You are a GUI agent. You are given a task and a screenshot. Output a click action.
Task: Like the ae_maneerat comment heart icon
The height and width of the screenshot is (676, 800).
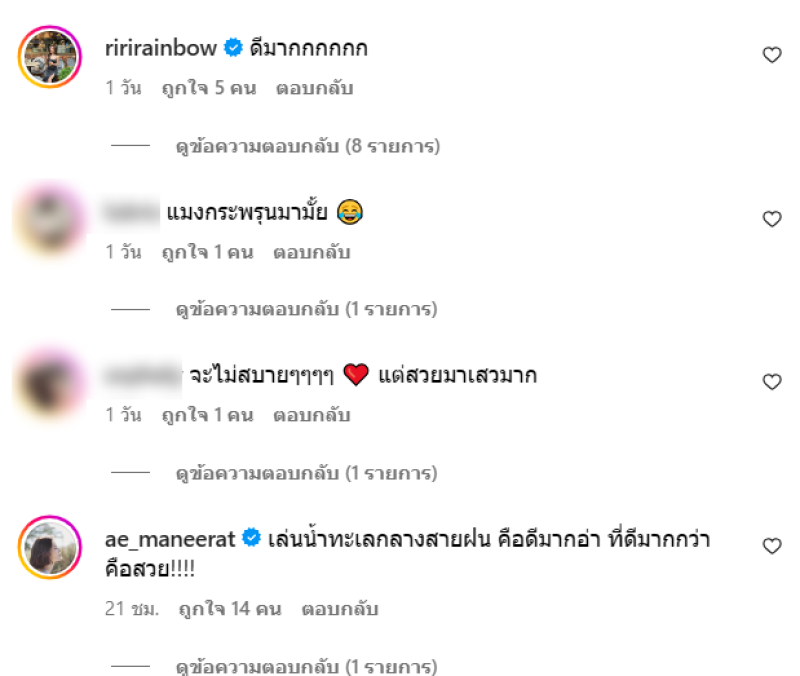tap(771, 546)
